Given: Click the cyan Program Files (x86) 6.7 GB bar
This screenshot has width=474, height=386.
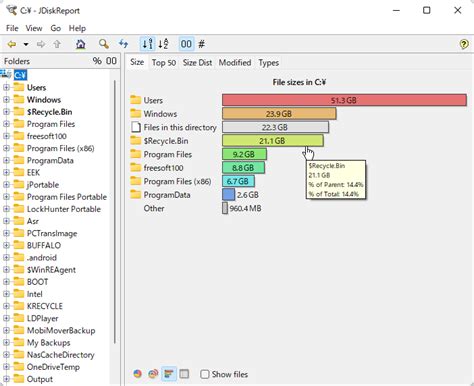Looking at the screenshot, I should tap(238, 181).
